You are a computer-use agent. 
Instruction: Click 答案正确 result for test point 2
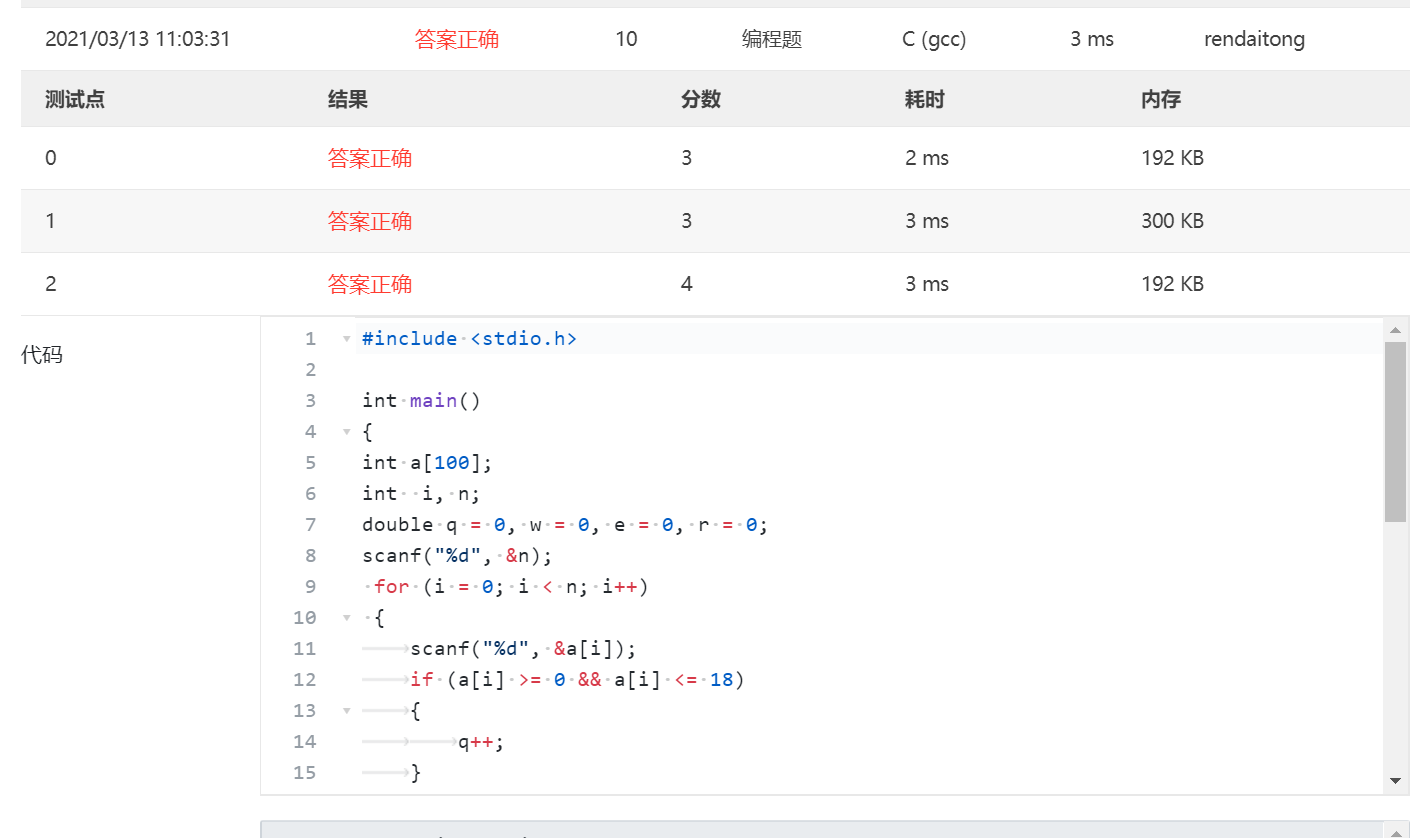click(x=370, y=284)
